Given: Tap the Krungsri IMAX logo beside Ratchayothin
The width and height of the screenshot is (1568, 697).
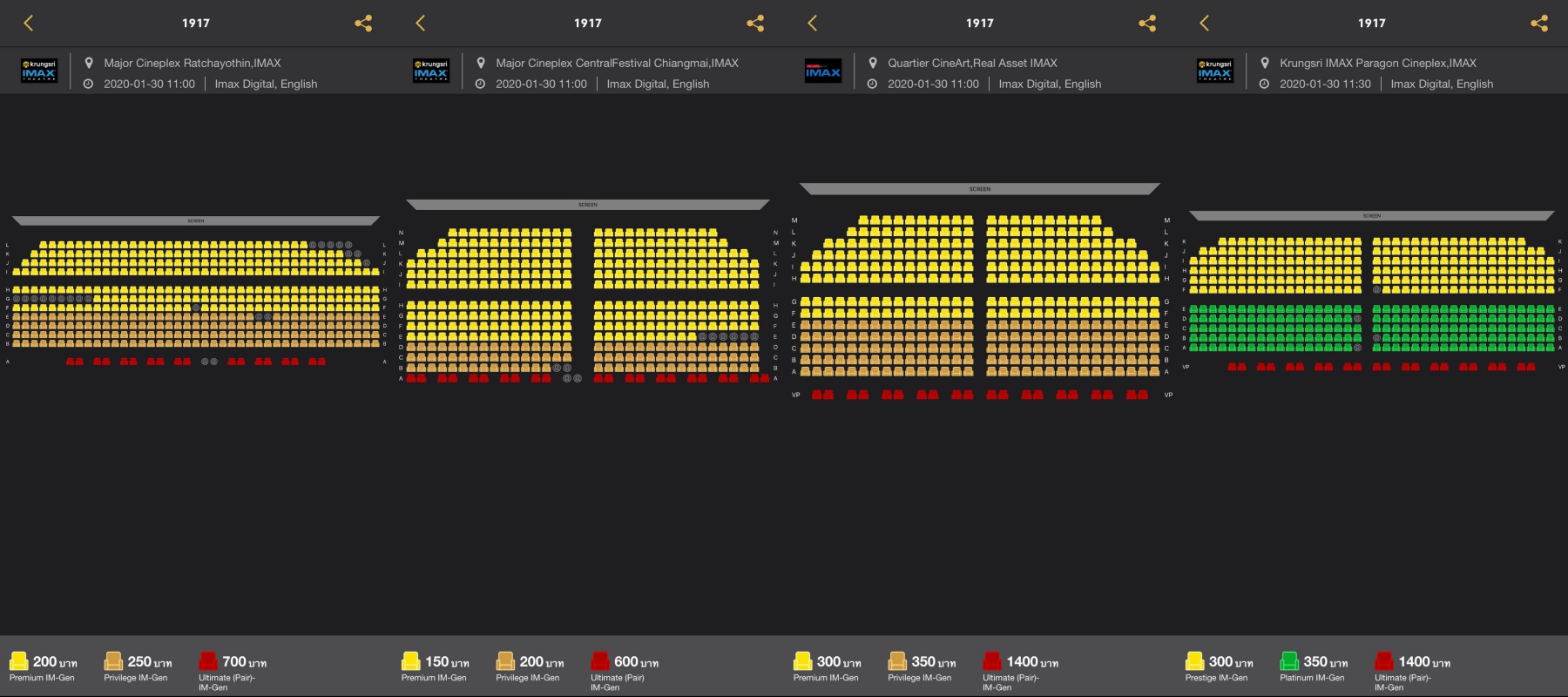Looking at the screenshot, I should click(x=39, y=71).
